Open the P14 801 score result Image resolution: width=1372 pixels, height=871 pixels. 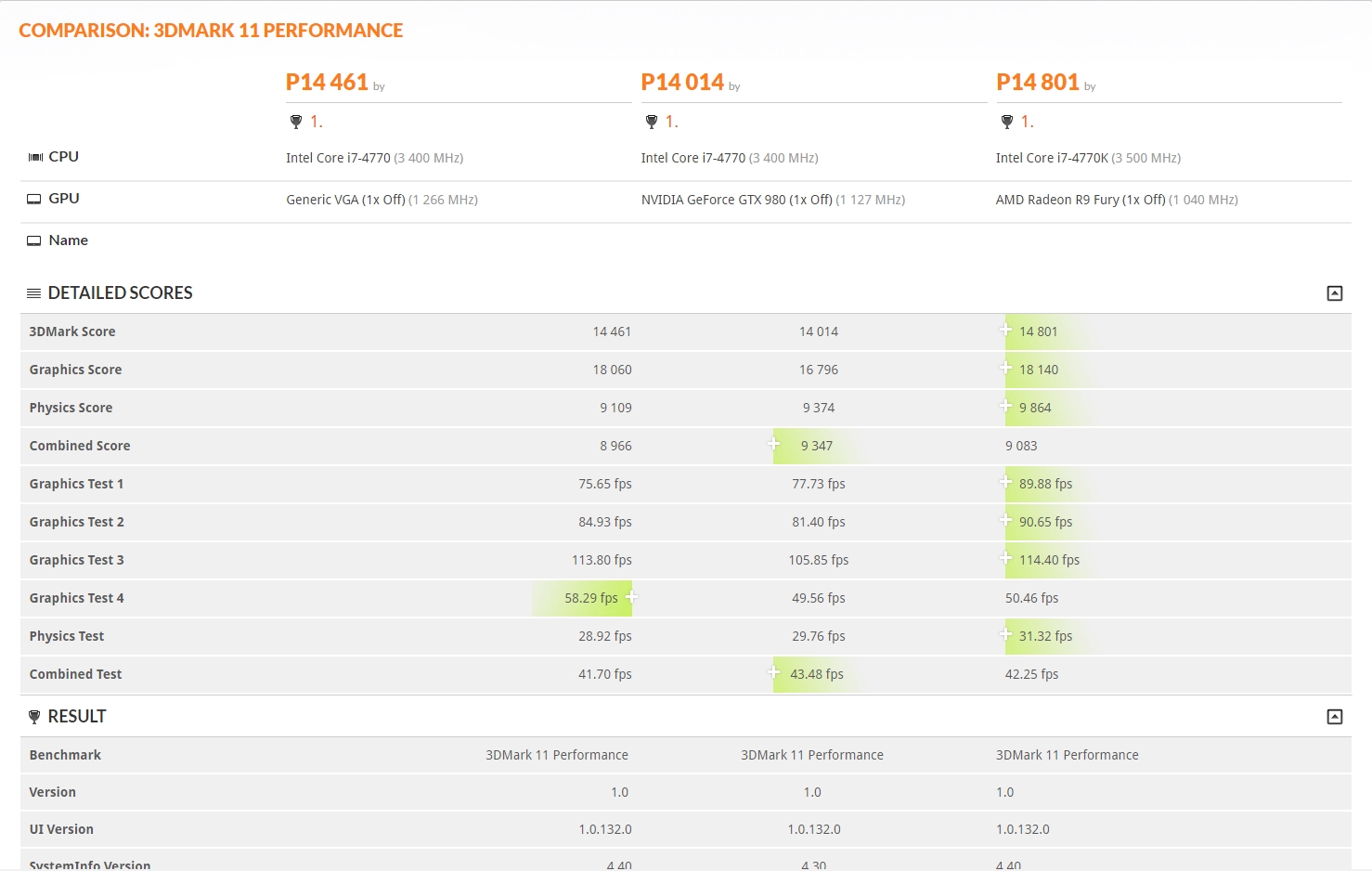[x=1038, y=83]
